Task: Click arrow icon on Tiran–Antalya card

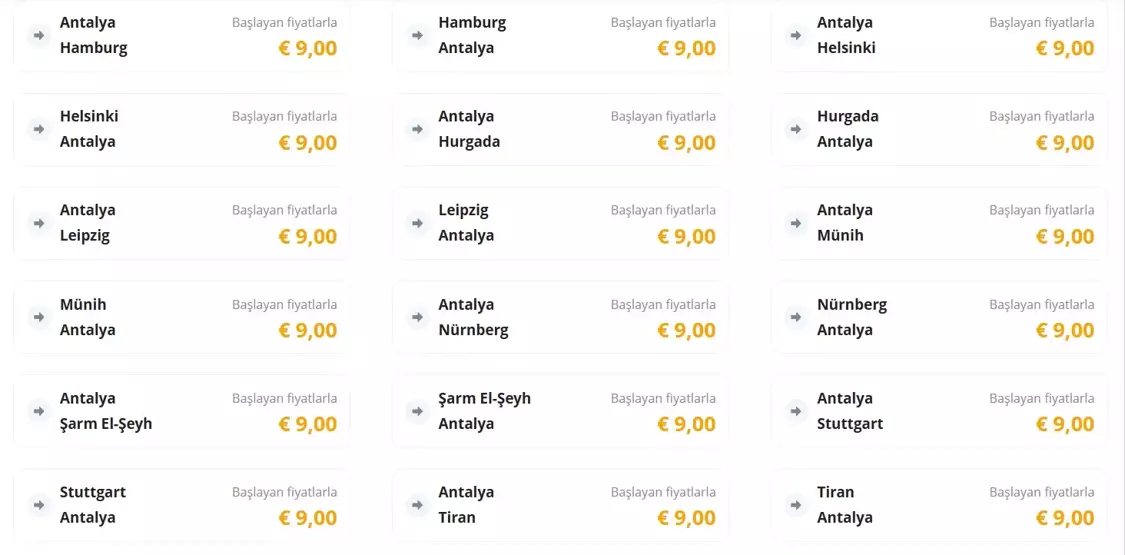Action: (796, 505)
